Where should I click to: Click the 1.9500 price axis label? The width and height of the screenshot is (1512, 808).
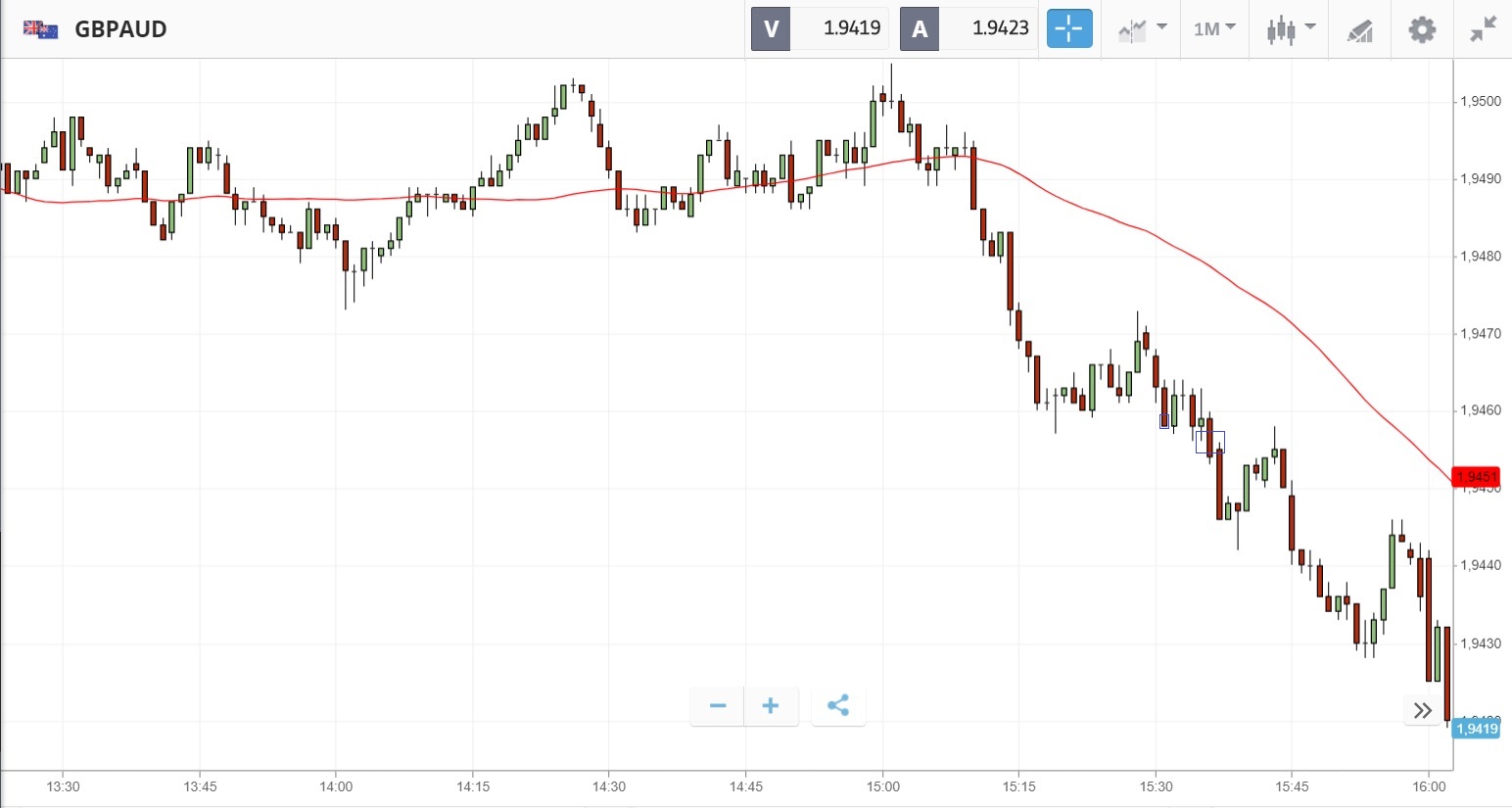click(1480, 102)
